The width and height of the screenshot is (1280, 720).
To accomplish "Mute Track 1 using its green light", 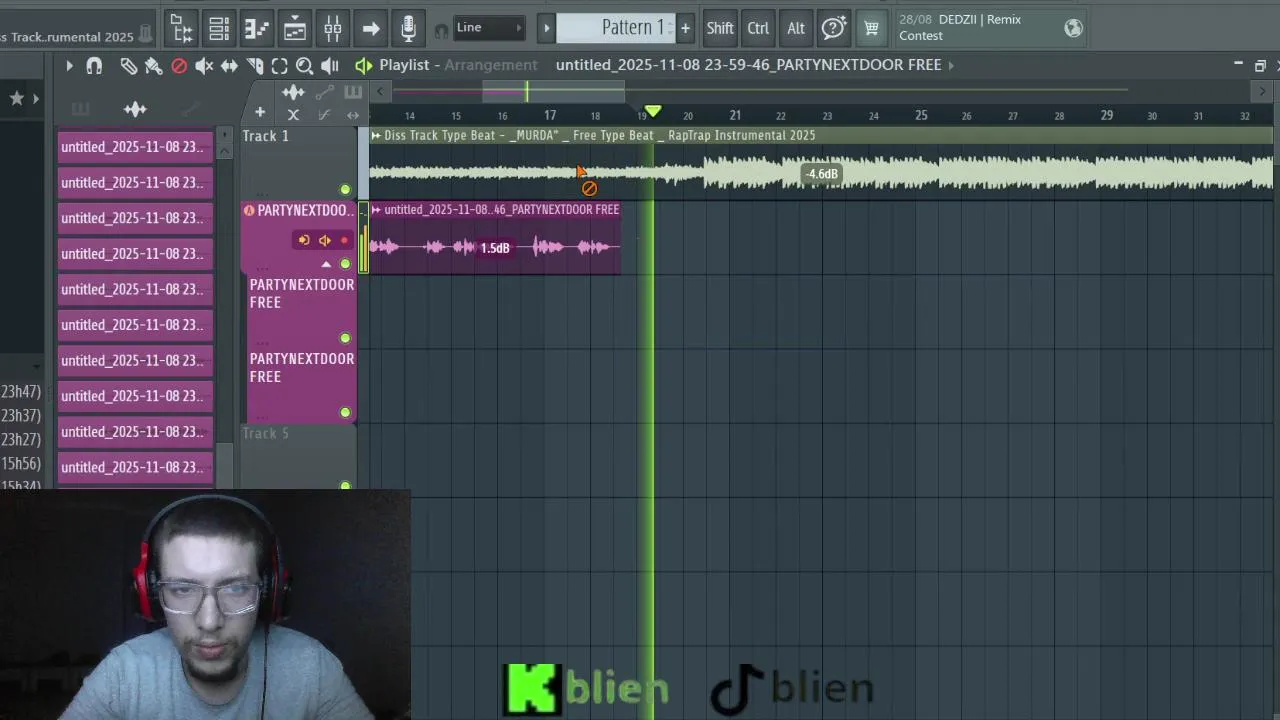I will (x=345, y=189).
